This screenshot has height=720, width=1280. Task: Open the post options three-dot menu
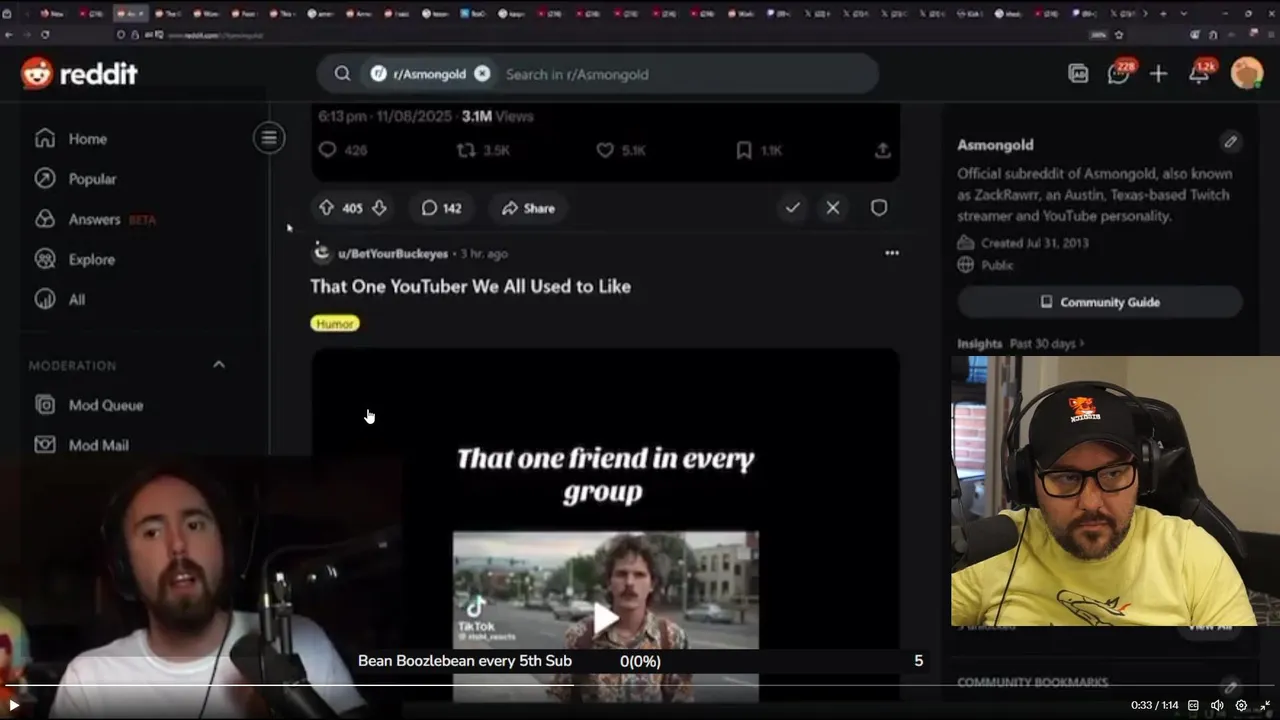(892, 253)
